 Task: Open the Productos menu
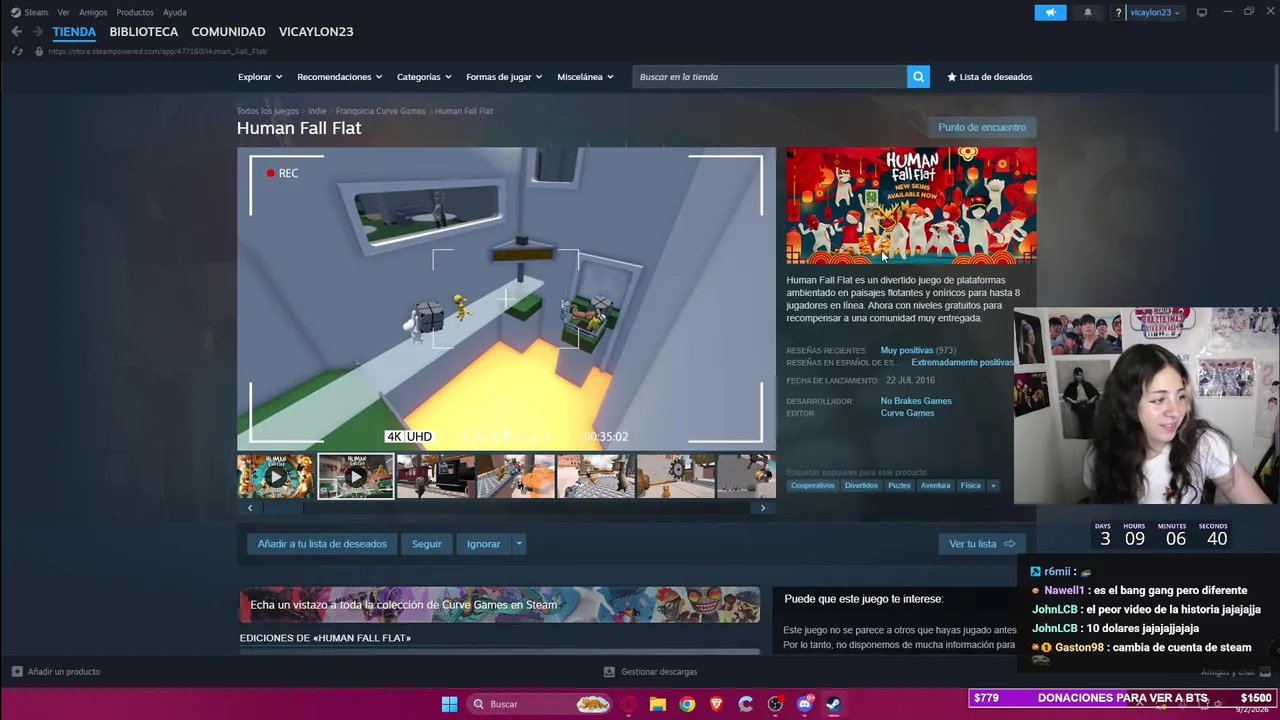135,12
